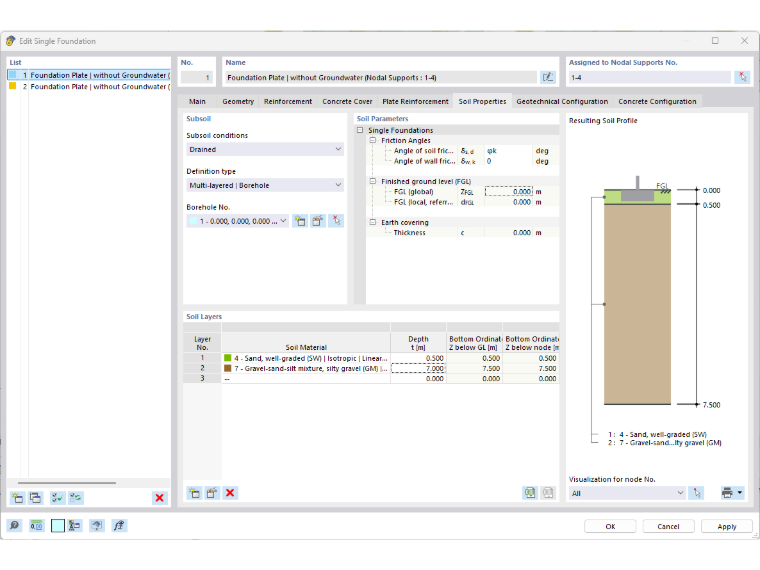Select visualization node picker icon
This screenshot has height=570, width=760.
[697, 493]
